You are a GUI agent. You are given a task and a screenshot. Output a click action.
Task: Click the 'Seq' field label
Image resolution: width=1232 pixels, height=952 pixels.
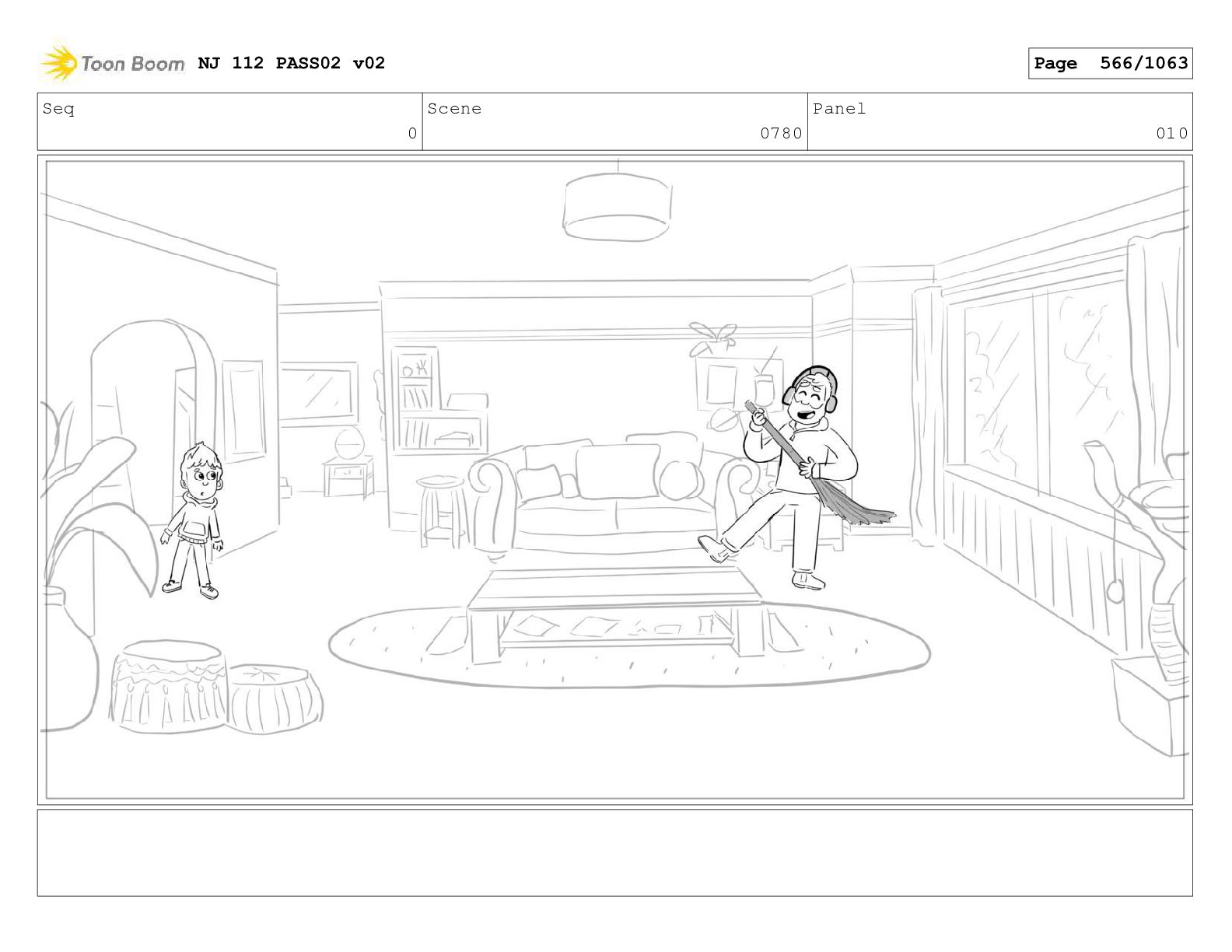point(58,109)
